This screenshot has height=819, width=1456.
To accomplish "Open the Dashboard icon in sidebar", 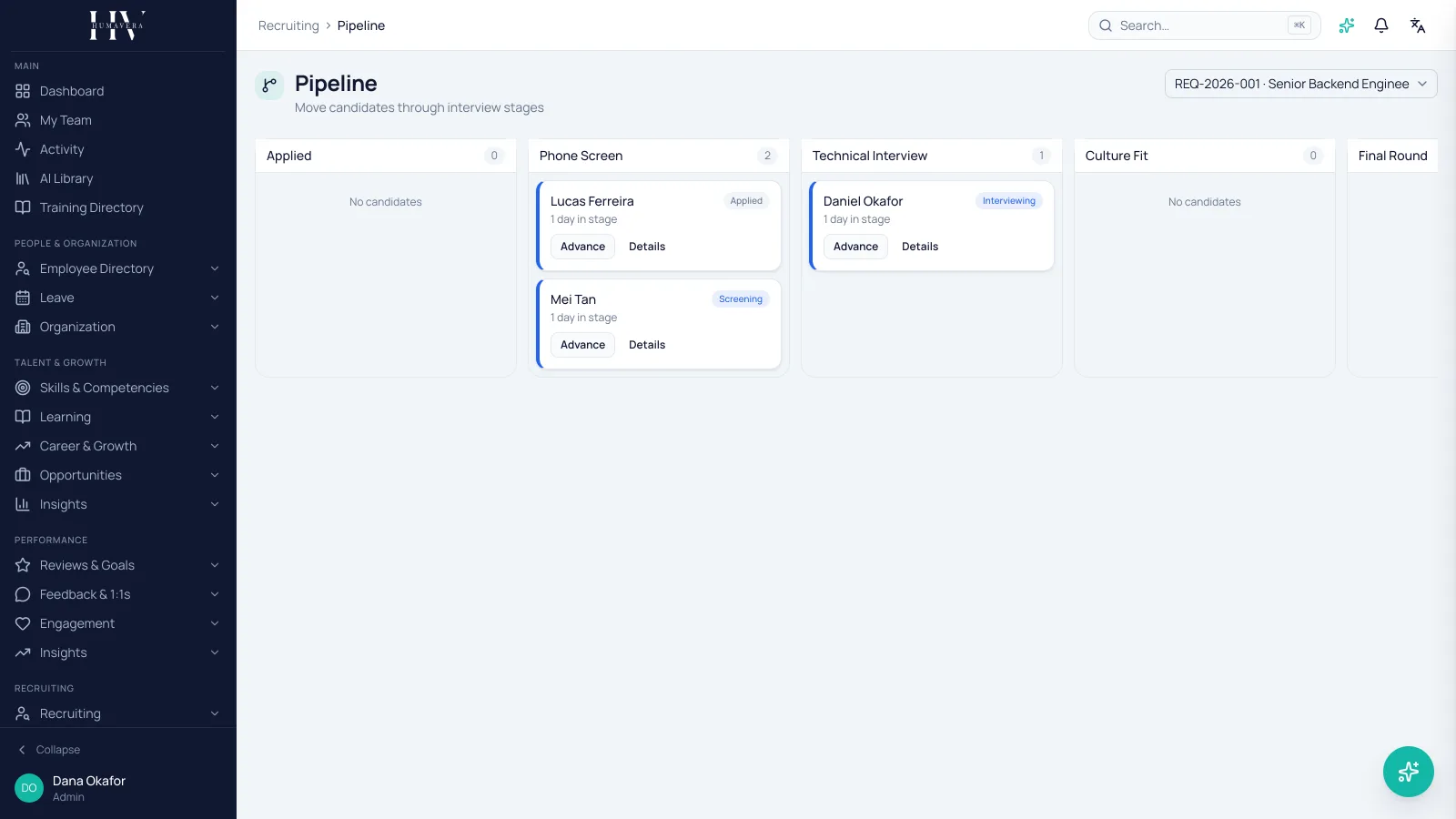I will [x=23, y=91].
